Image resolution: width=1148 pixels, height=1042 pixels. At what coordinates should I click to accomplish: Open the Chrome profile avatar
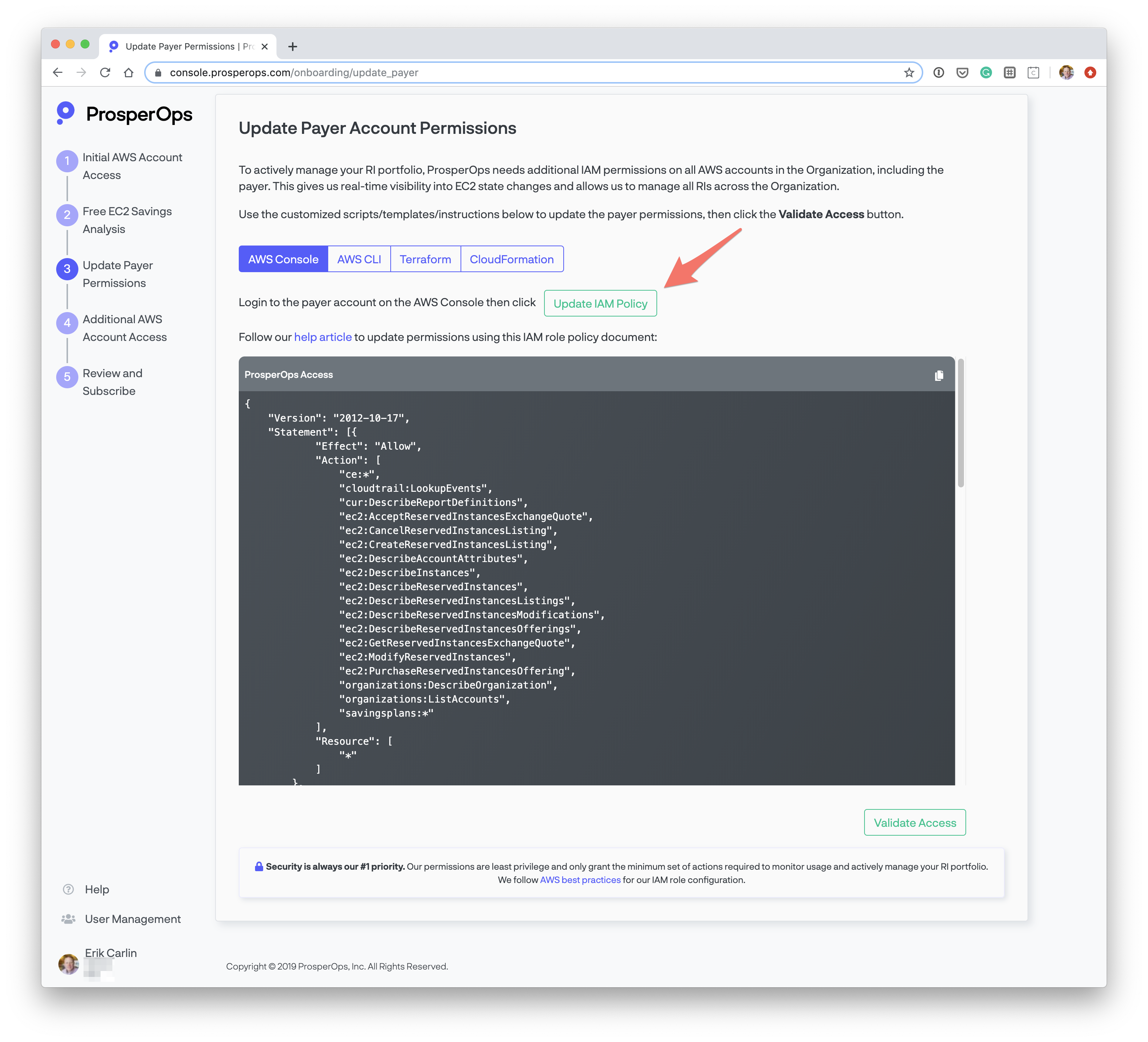1066,72
